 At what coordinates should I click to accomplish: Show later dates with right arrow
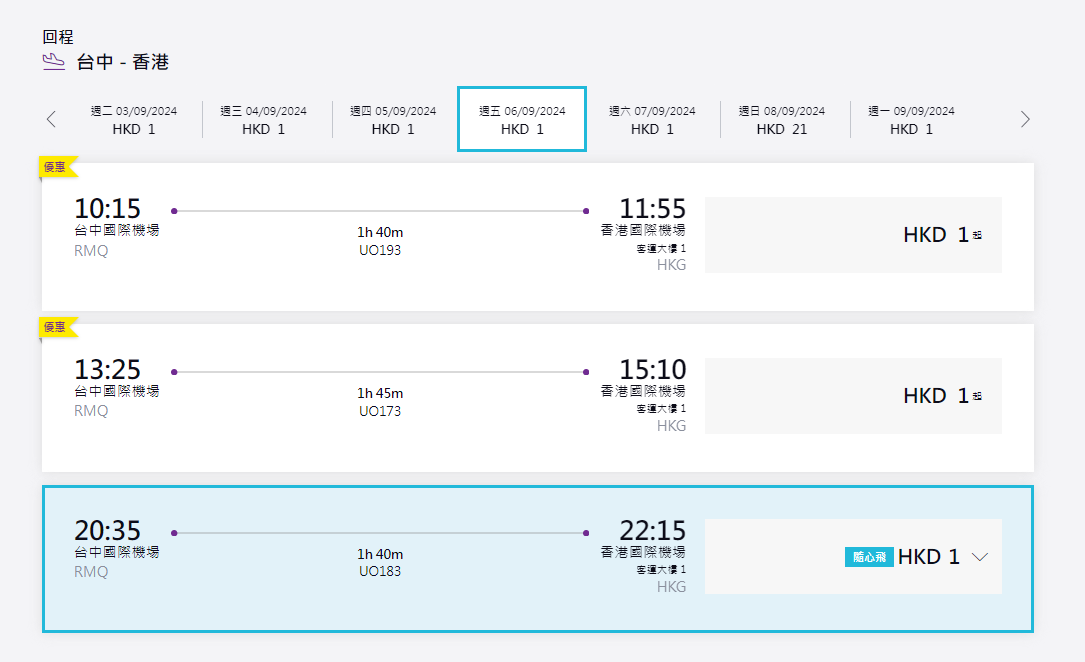[1025, 120]
